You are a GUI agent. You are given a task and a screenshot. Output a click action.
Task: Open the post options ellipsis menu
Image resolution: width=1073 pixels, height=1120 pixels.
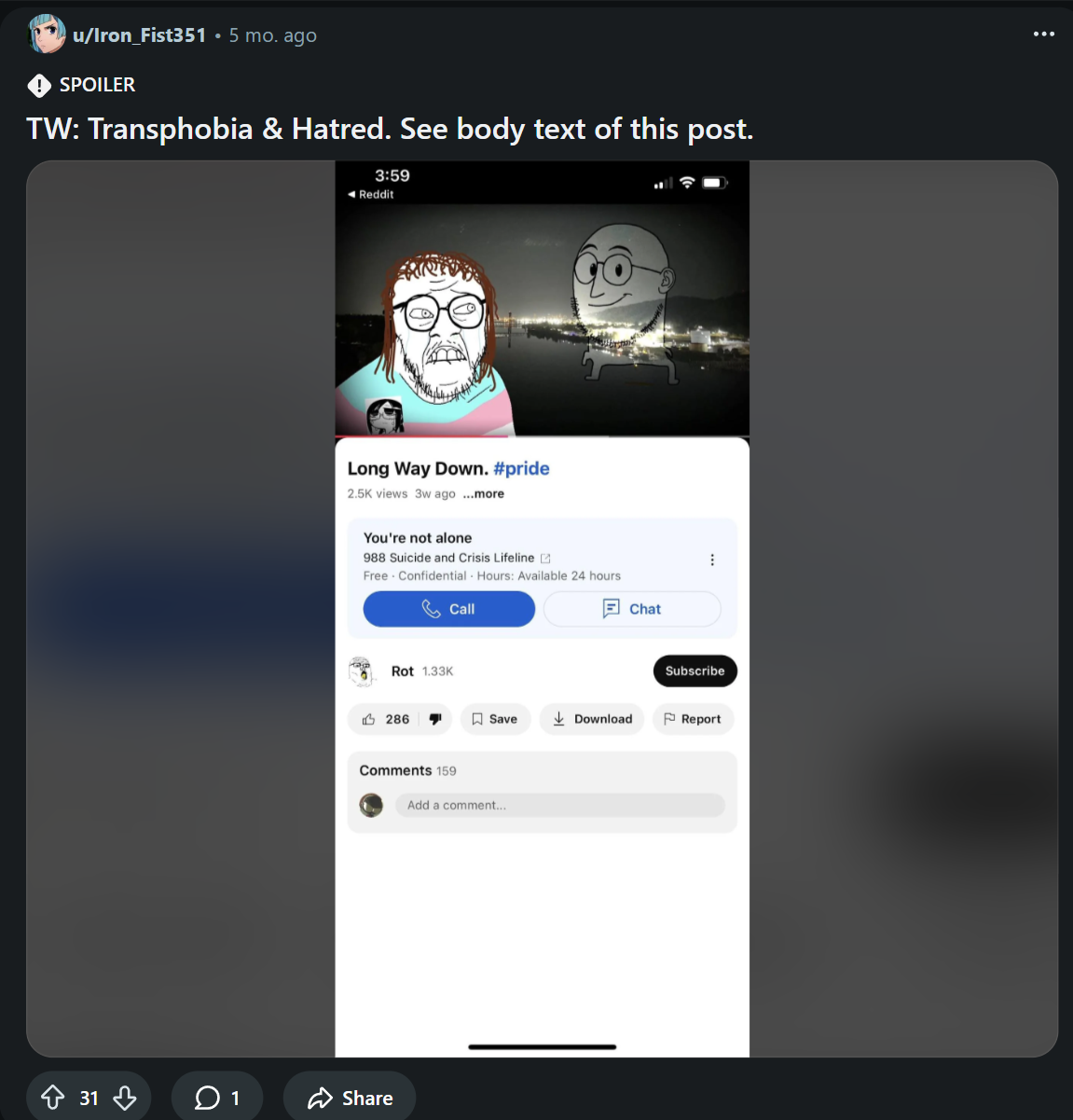tap(1044, 35)
